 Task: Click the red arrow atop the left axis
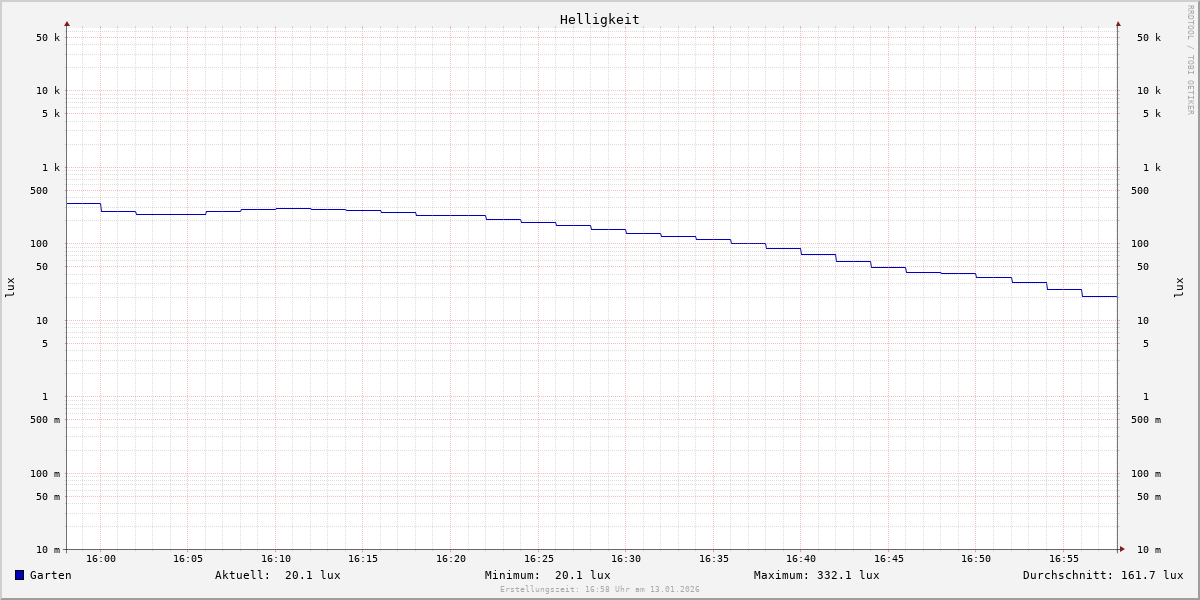pyautogui.click(x=67, y=23)
